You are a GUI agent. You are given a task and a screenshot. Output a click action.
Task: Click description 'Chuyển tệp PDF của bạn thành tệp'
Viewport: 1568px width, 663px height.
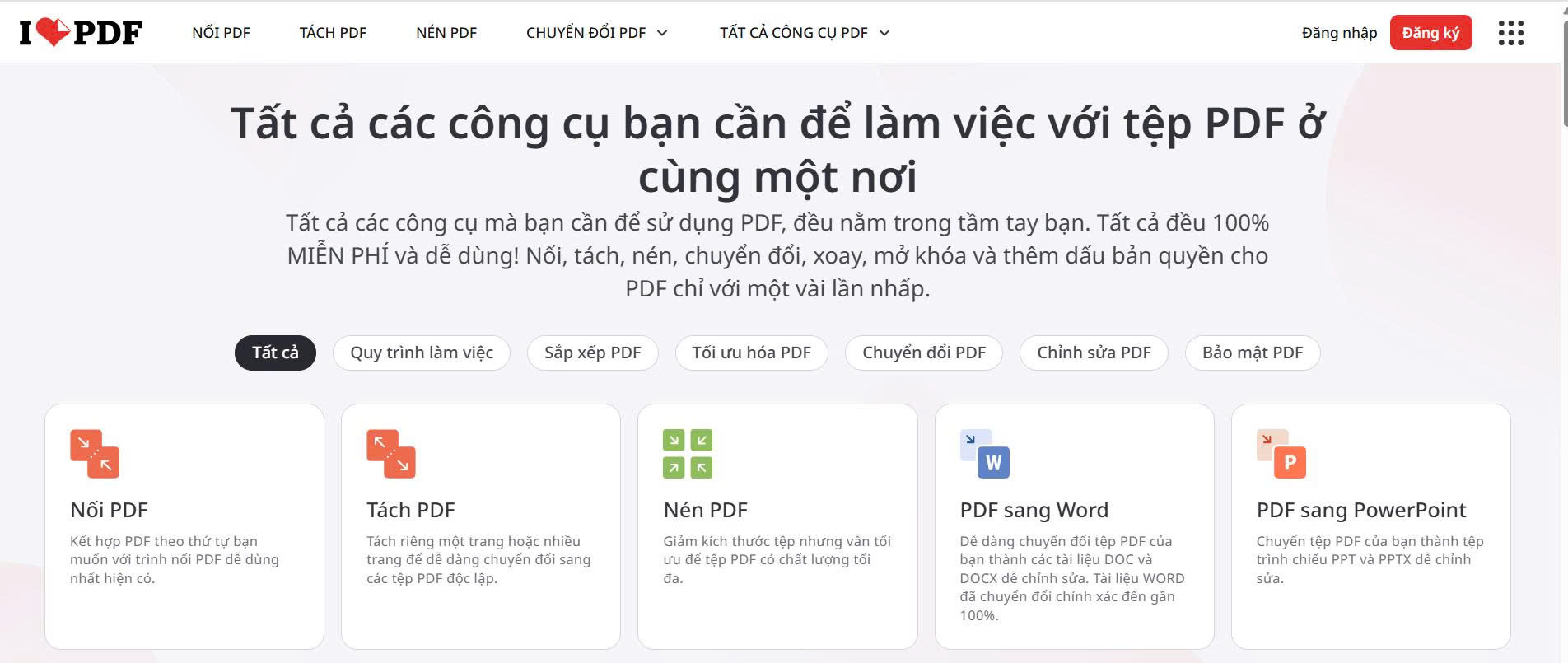pos(1370,541)
